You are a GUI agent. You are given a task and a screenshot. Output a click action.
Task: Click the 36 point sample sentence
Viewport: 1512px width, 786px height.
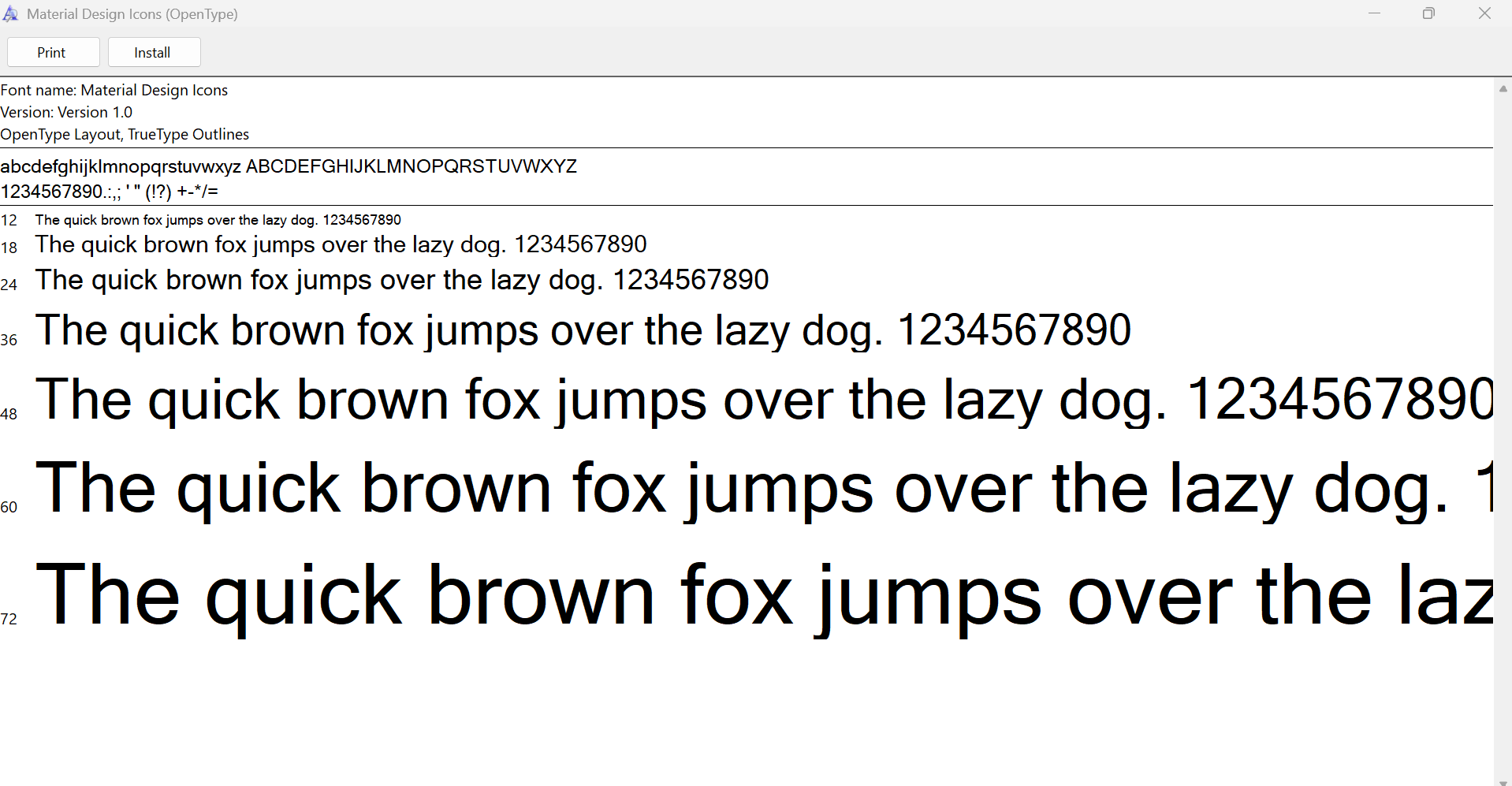tap(583, 330)
